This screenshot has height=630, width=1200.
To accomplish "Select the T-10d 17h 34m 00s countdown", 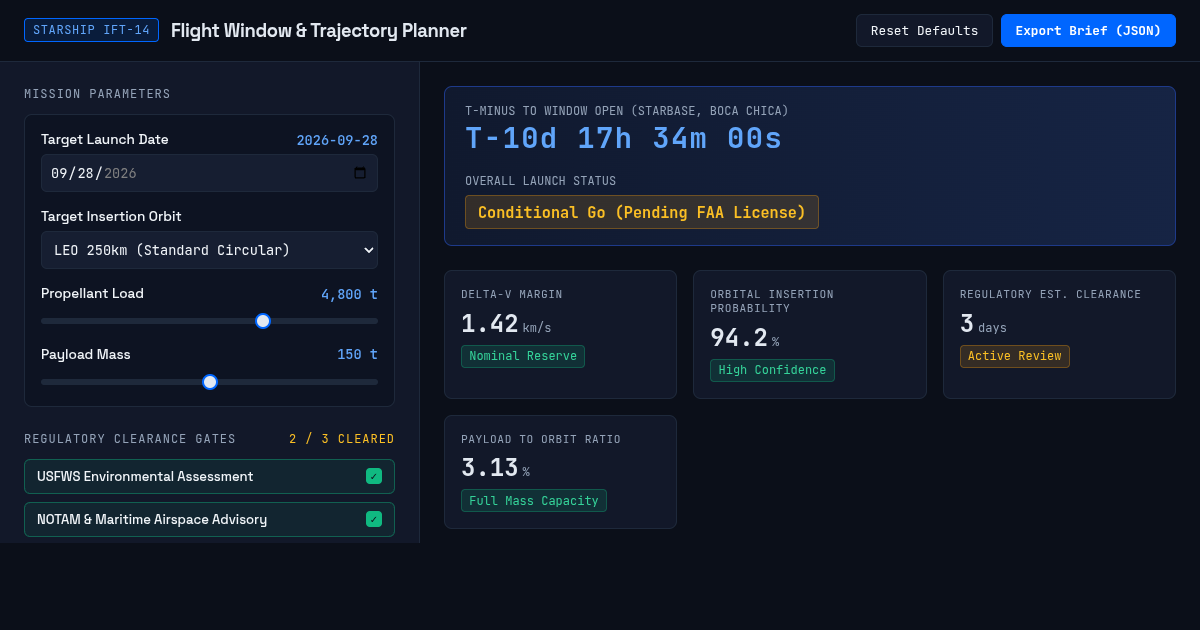I will pos(624,139).
